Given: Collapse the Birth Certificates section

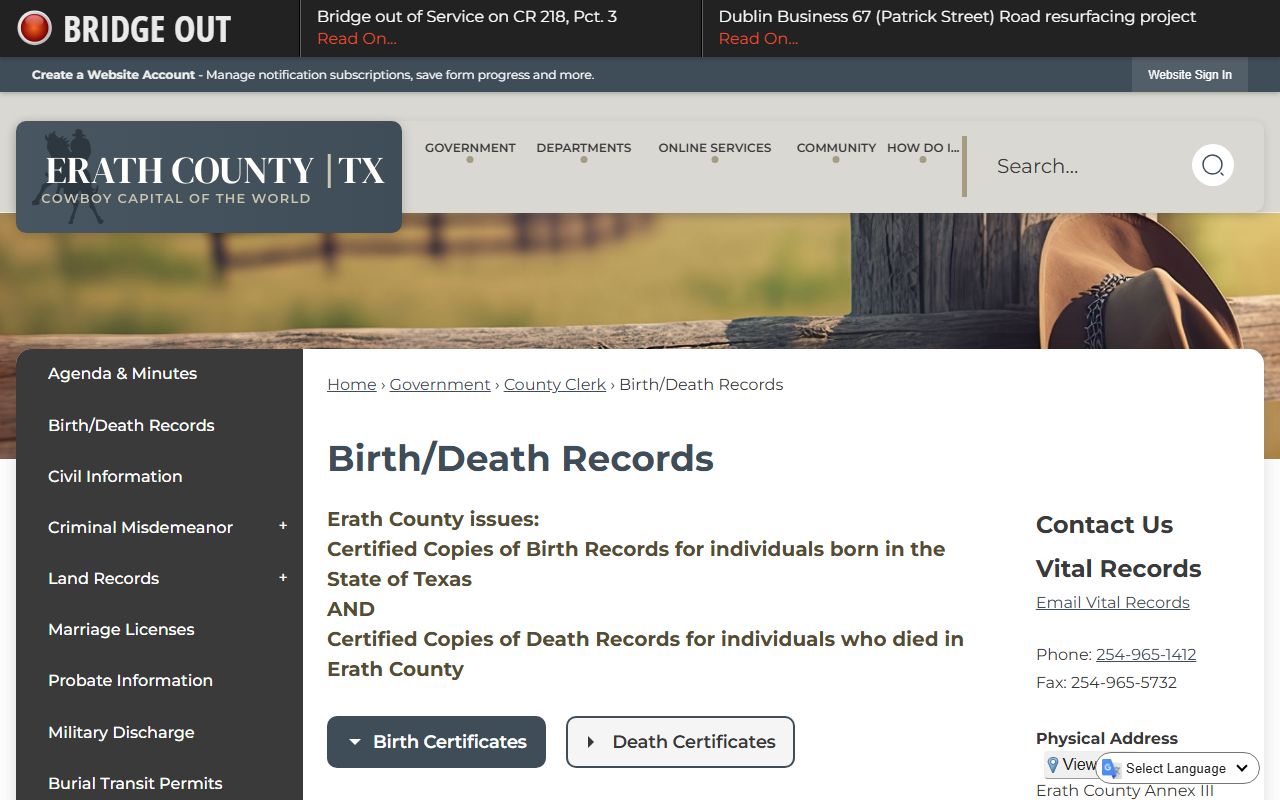Looking at the screenshot, I should (x=436, y=742).
